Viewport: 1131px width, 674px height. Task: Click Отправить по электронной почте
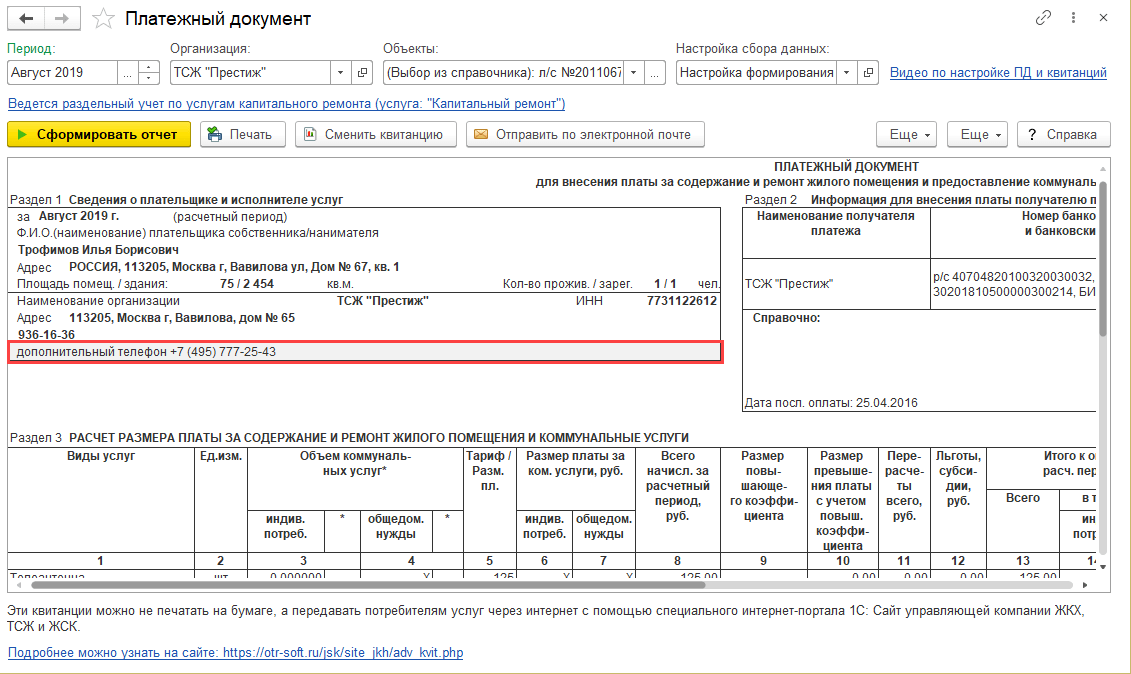tap(585, 134)
